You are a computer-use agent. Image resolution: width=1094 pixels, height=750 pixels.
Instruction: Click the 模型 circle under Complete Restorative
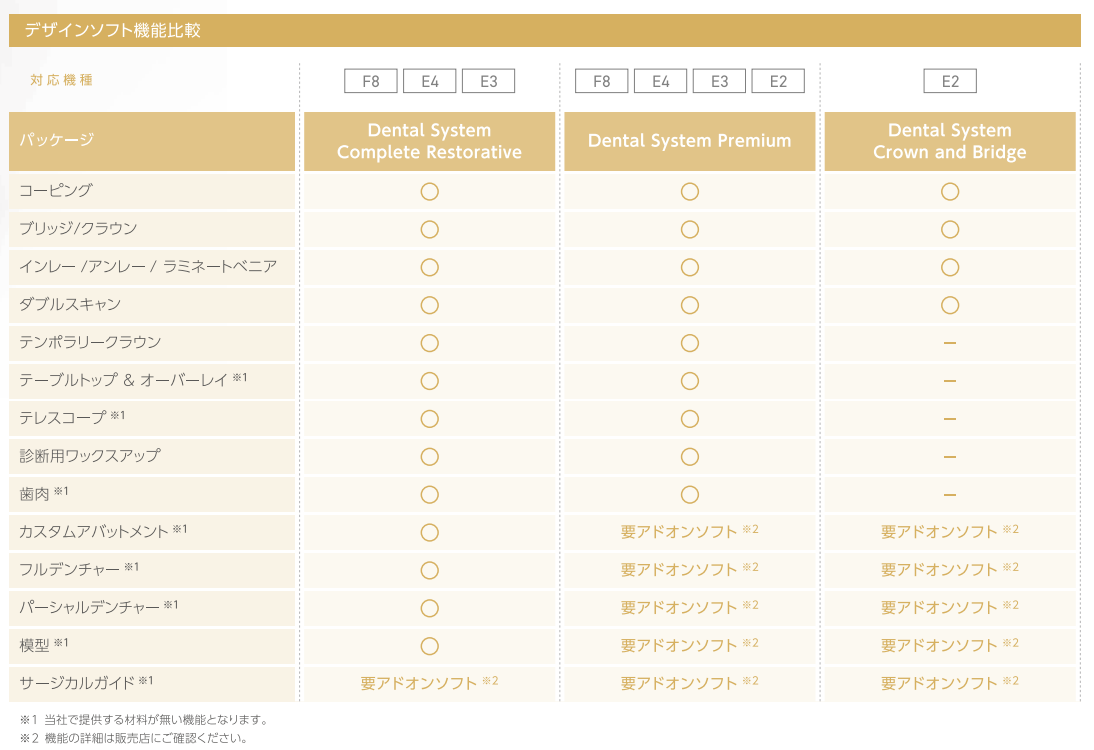pos(430,646)
